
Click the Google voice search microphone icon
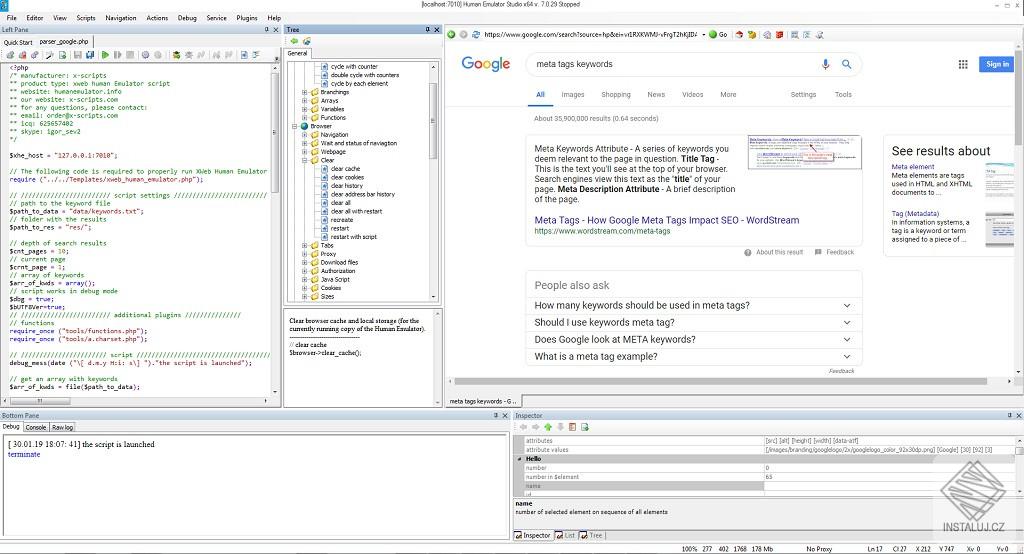coord(825,64)
